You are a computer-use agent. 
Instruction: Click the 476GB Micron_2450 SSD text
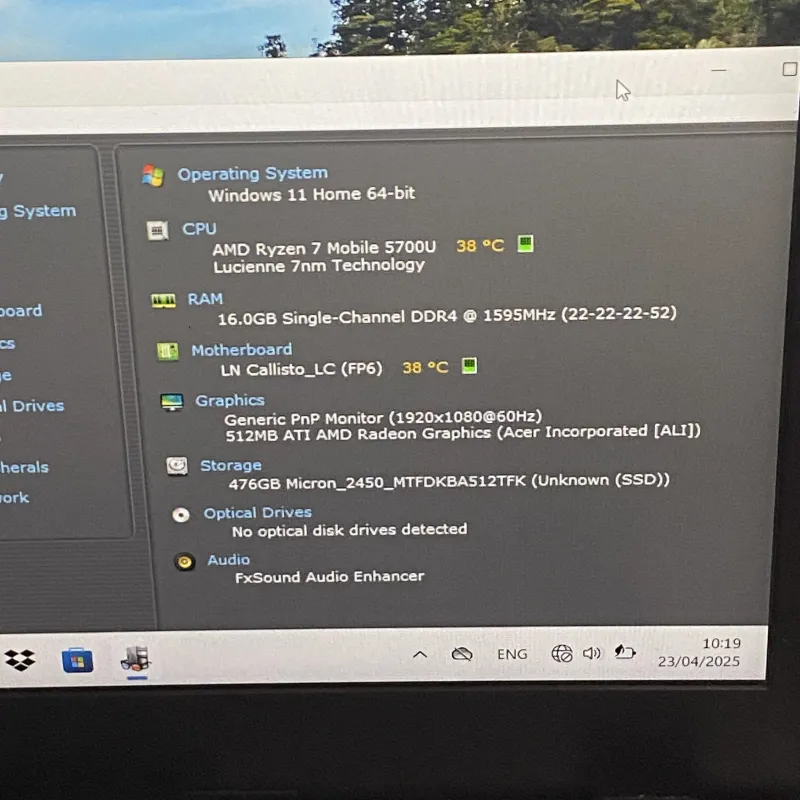tap(449, 481)
